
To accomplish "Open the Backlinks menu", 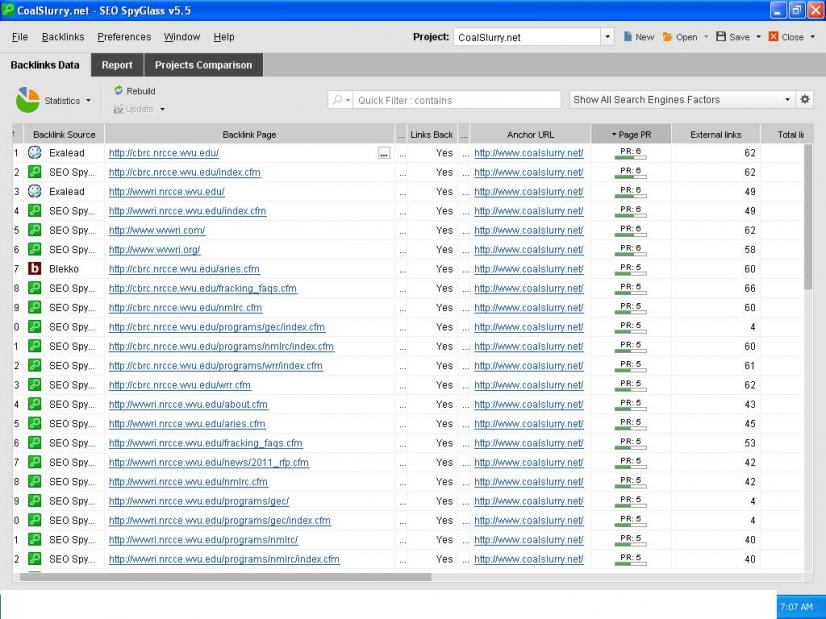I will tap(63, 37).
